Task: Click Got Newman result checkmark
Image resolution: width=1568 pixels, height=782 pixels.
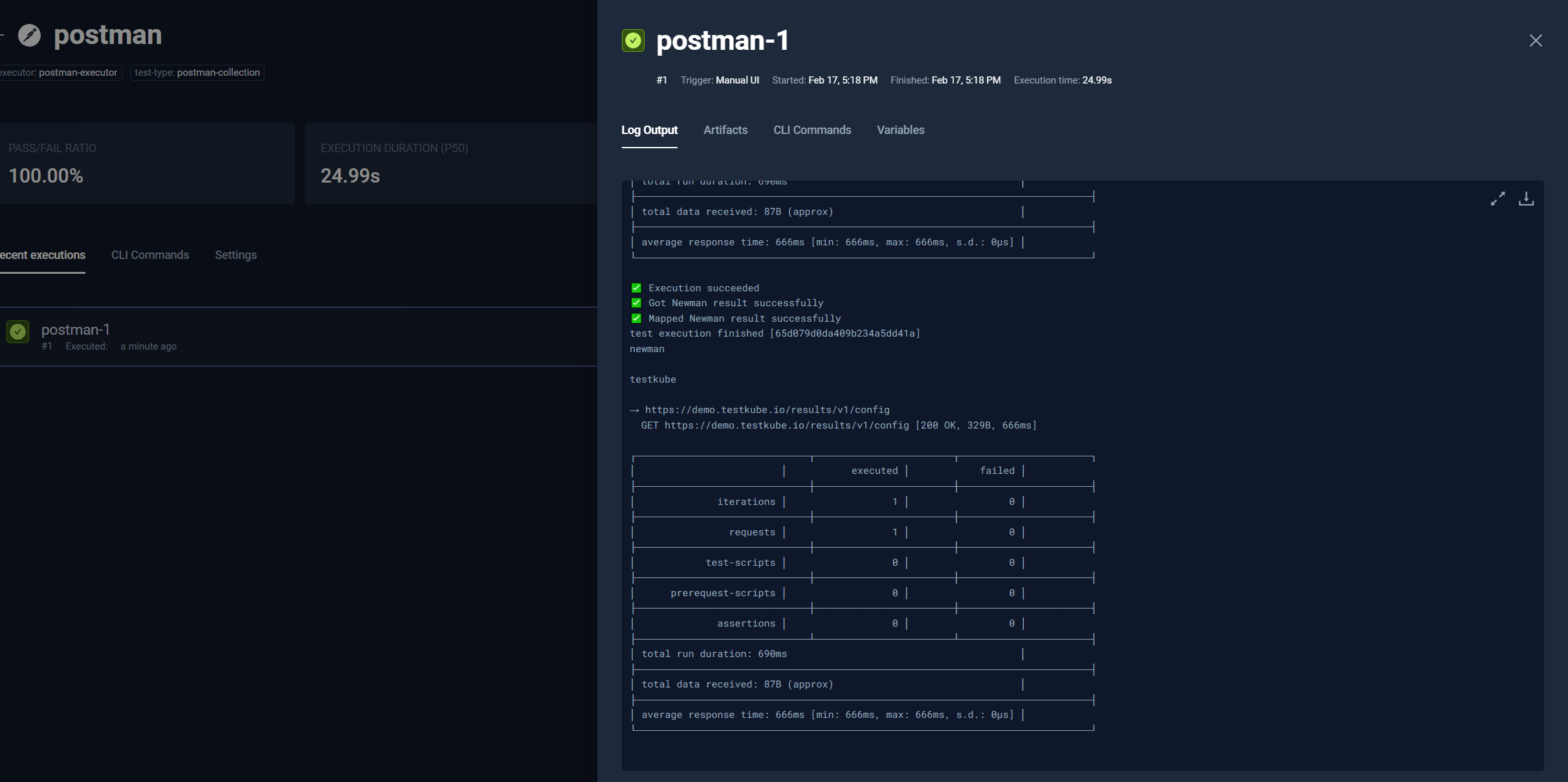Action: pyautogui.click(x=636, y=303)
